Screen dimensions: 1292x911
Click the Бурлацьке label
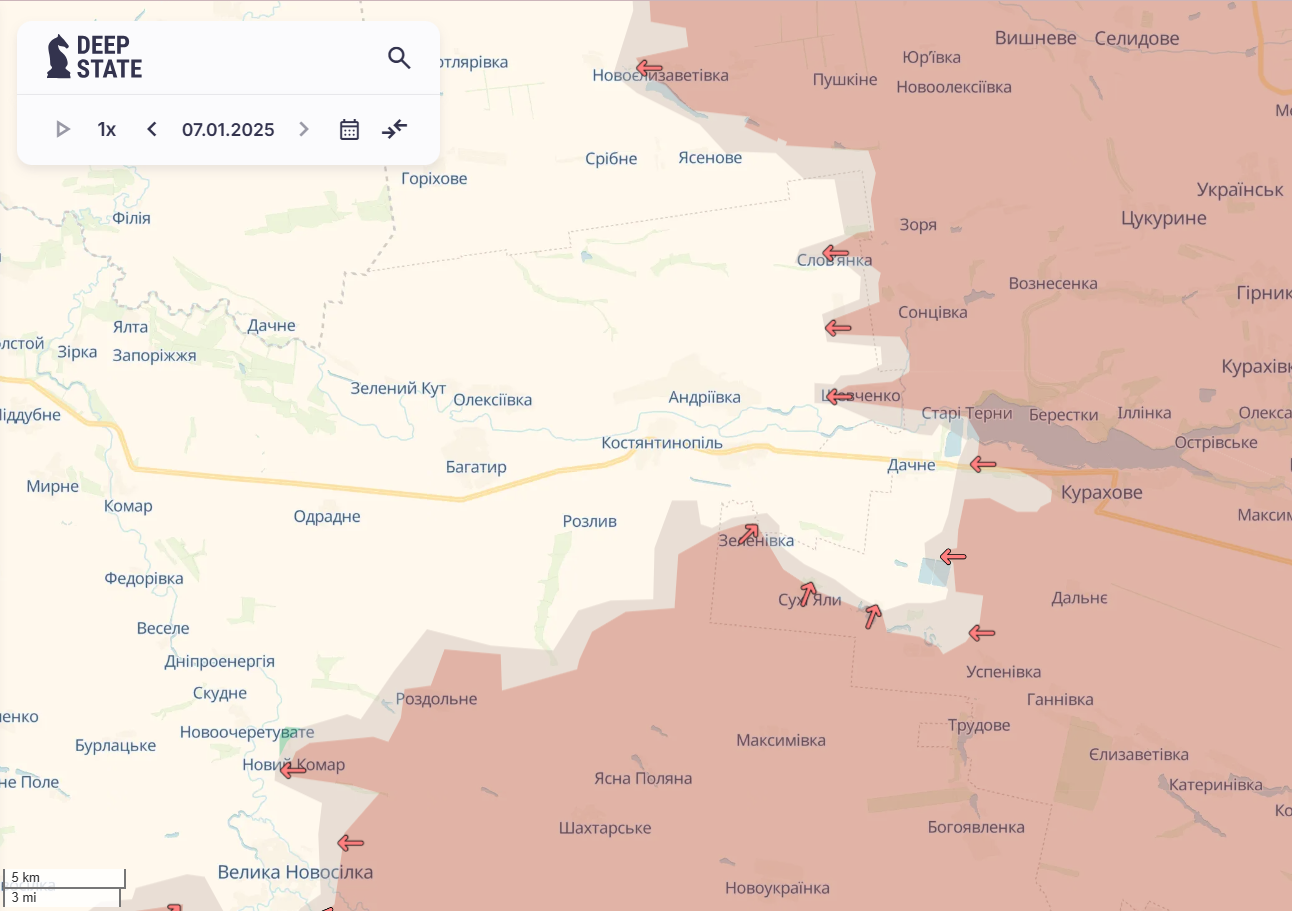[x=115, y=746]
